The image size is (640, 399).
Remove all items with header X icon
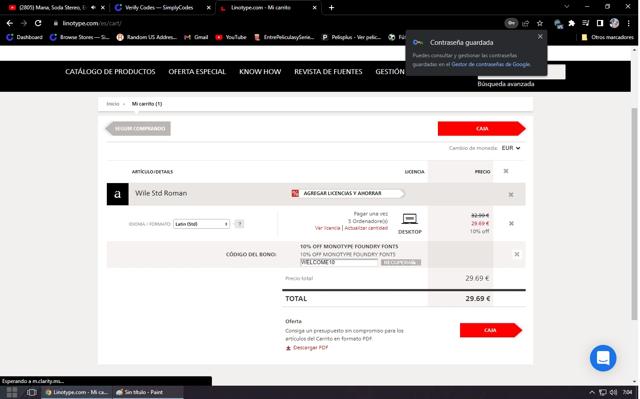pos(506,171)
